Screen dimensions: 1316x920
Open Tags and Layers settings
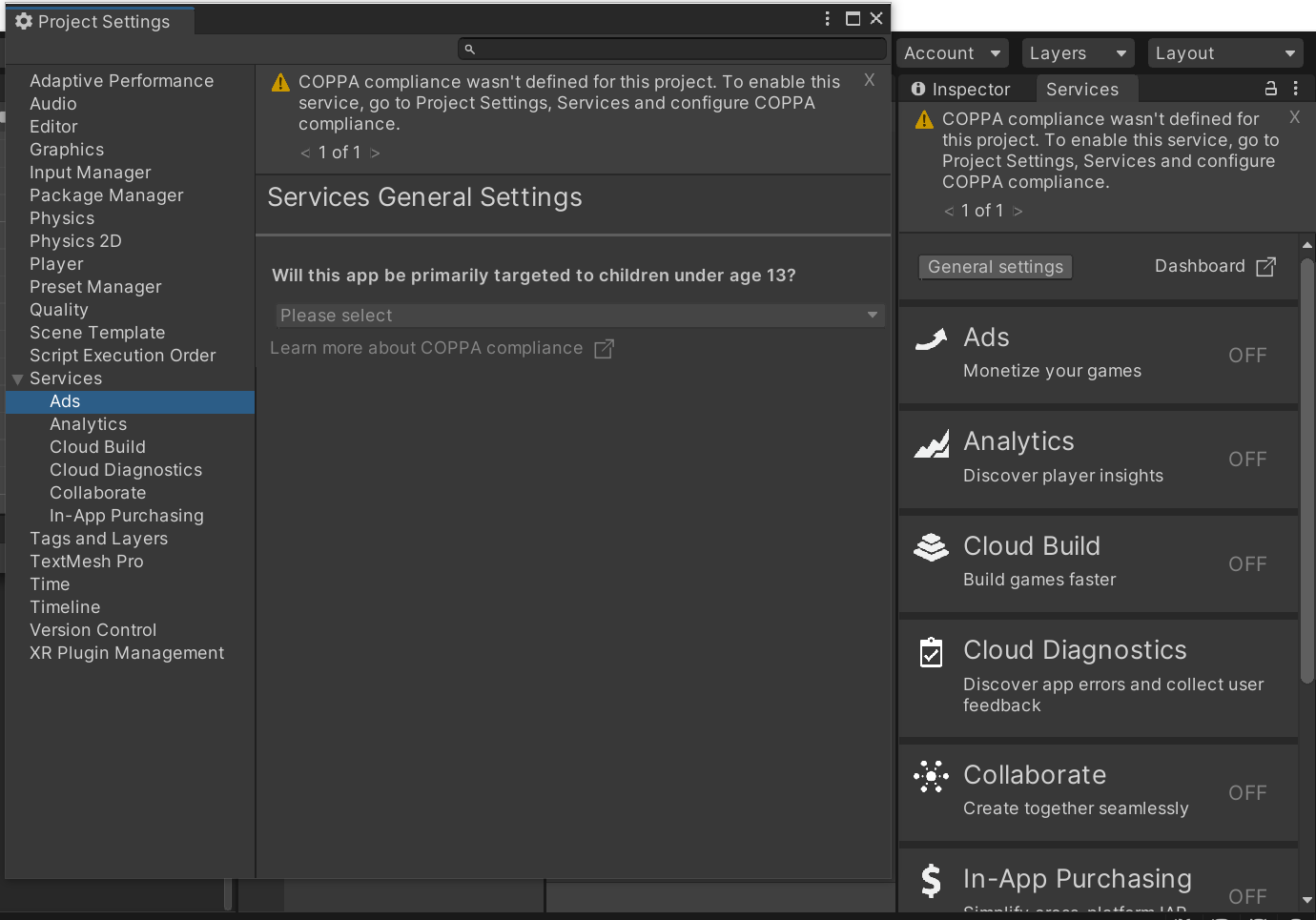98,539
